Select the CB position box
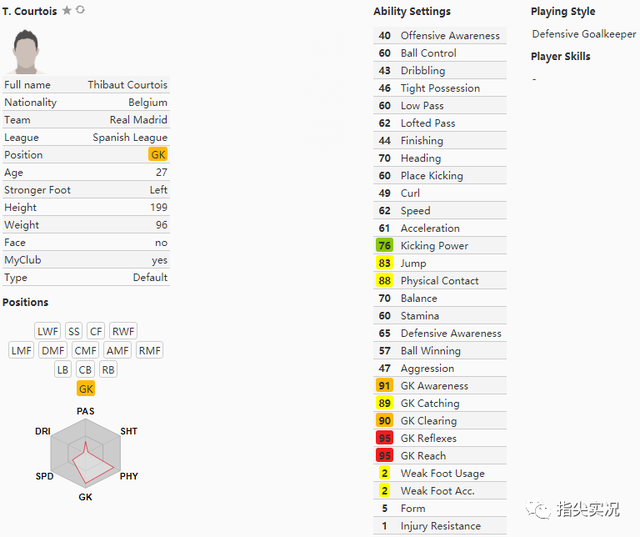The width and height of the screenshot is (640, 537). (x=85, y=370)
